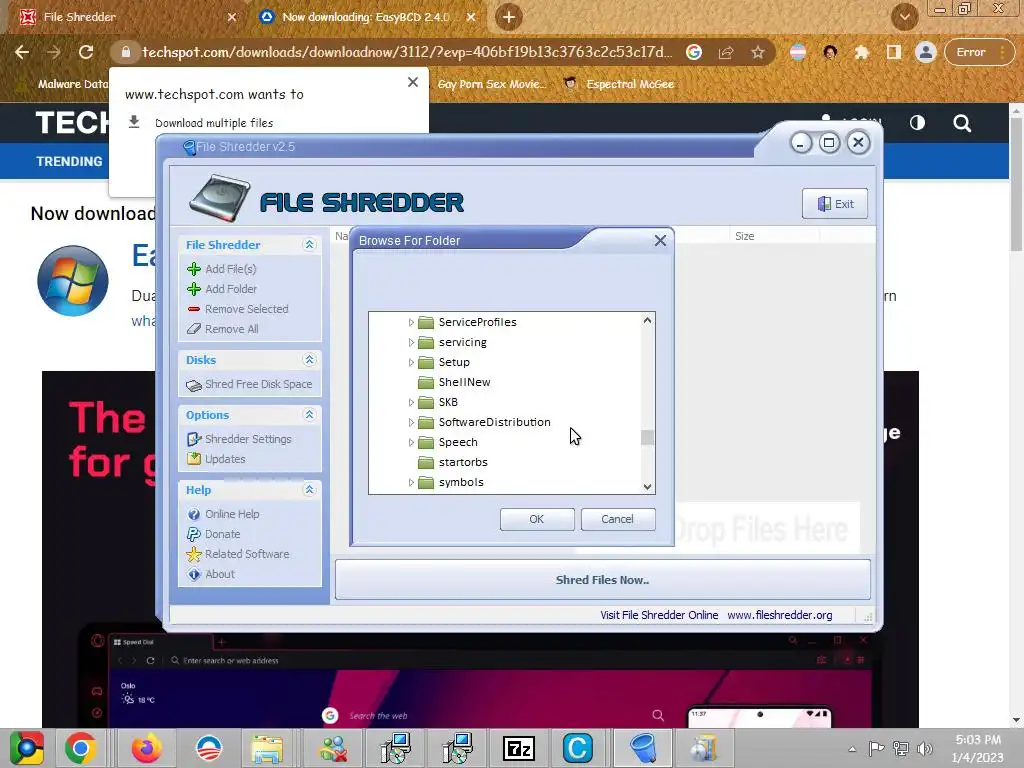Open 7-Zip from the taskbar
This screenshot has height=768, width=1024.
point(519,748)
